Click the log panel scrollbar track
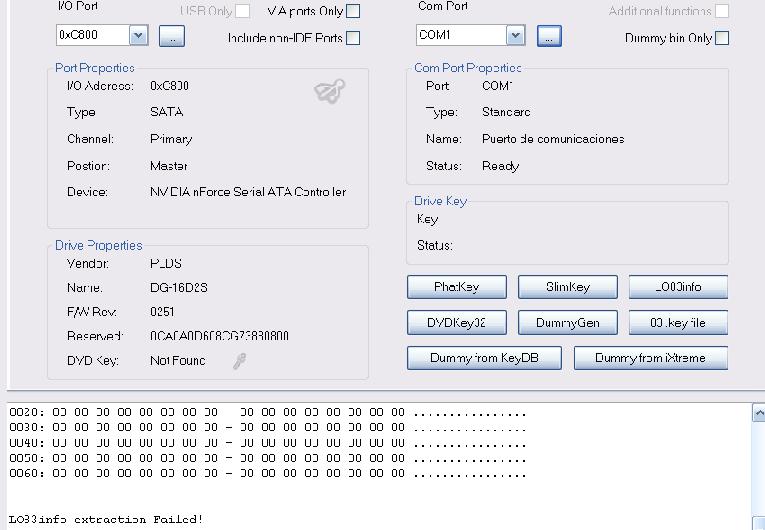This screenshot has height=530, width=765. 759,469
